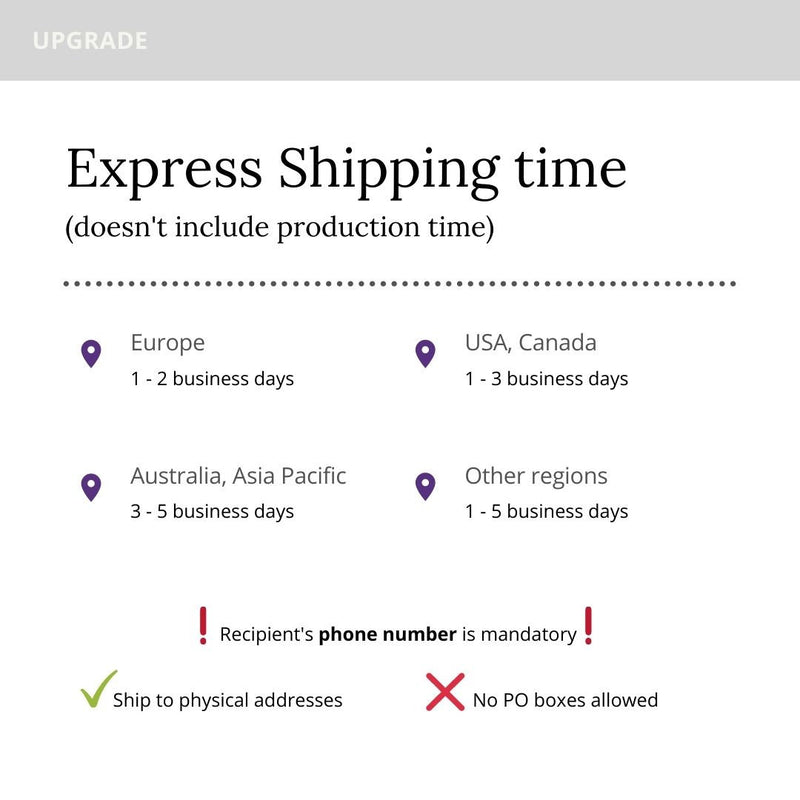This screenshot has width=800, height=800.
Task: Click the 1 - 2 business days text
Action: (212, 379)
